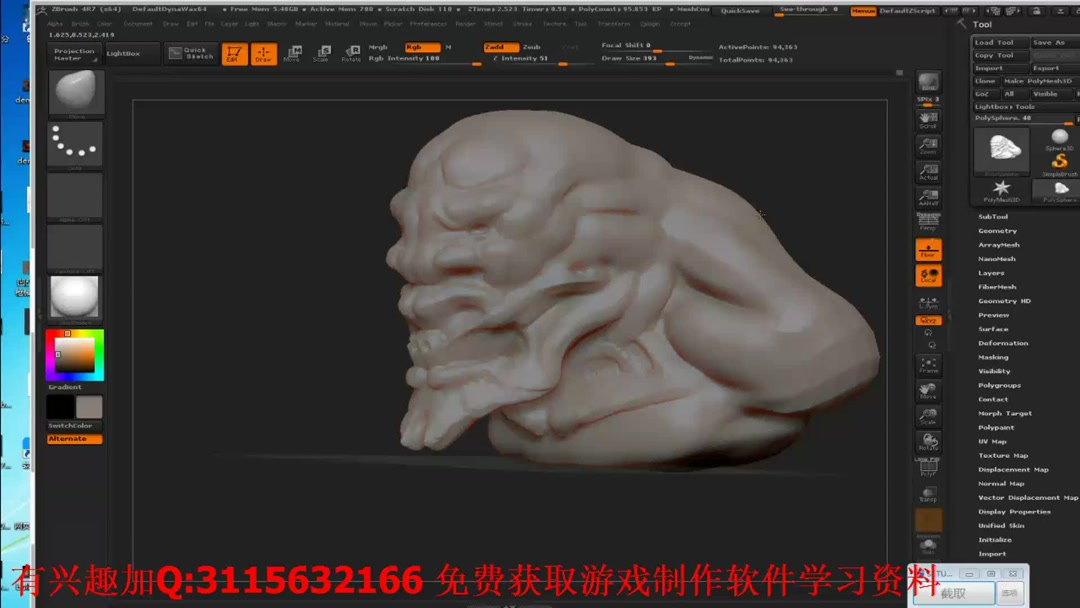Select the active PolySphere thumbnail

pyautogui.click(x=1001, y=152)
